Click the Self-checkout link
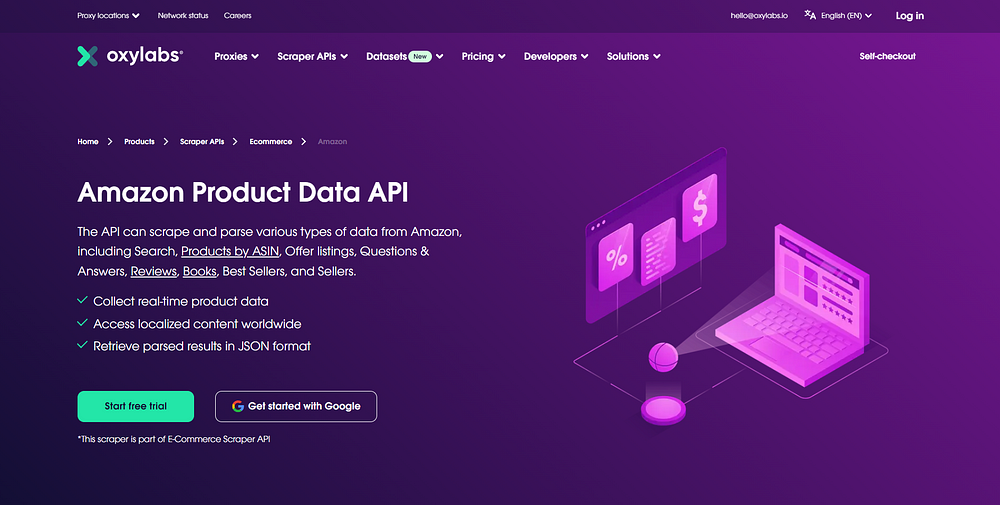 tap(887, 56)
